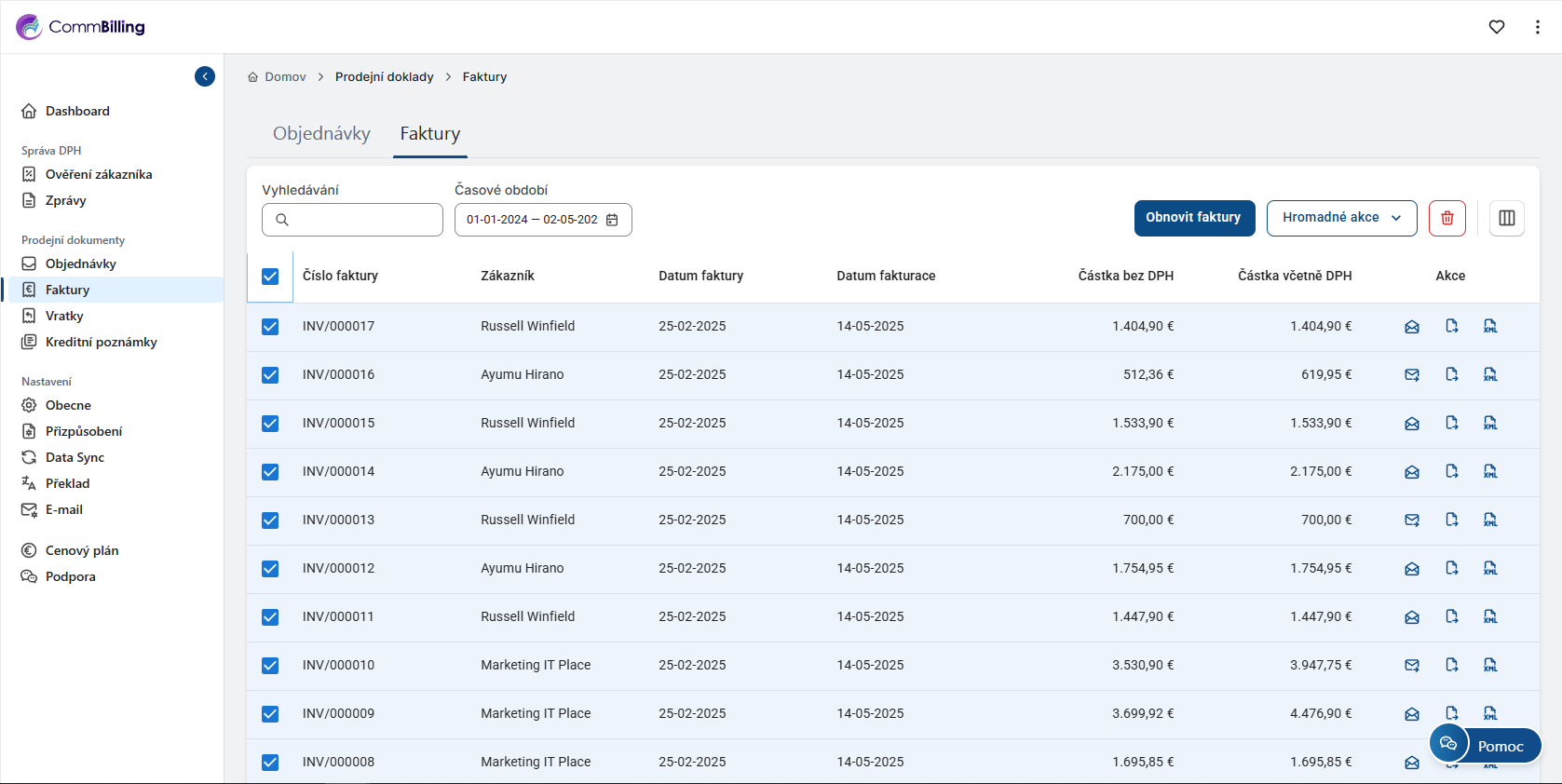Open the Časové období date range picker
The image size is (1562, 784).
(542, 220)
